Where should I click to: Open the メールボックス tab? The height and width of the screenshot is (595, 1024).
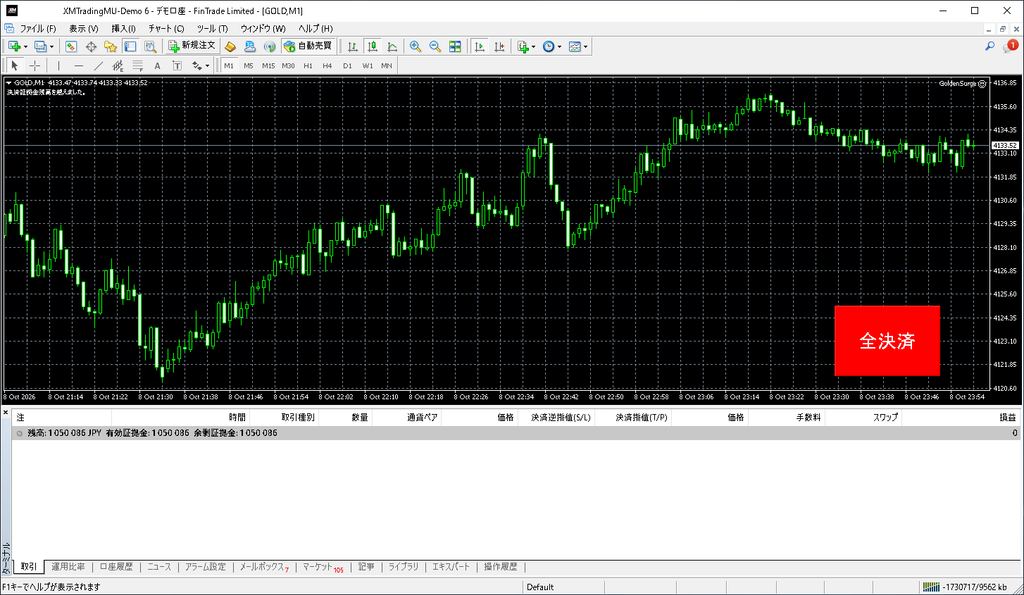tap(264, 567)
